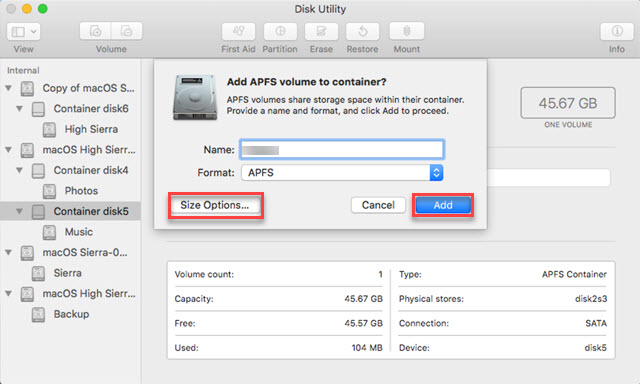Click the dialog's Add APFS volume heading
640x384 pixels.
point(307,82)
